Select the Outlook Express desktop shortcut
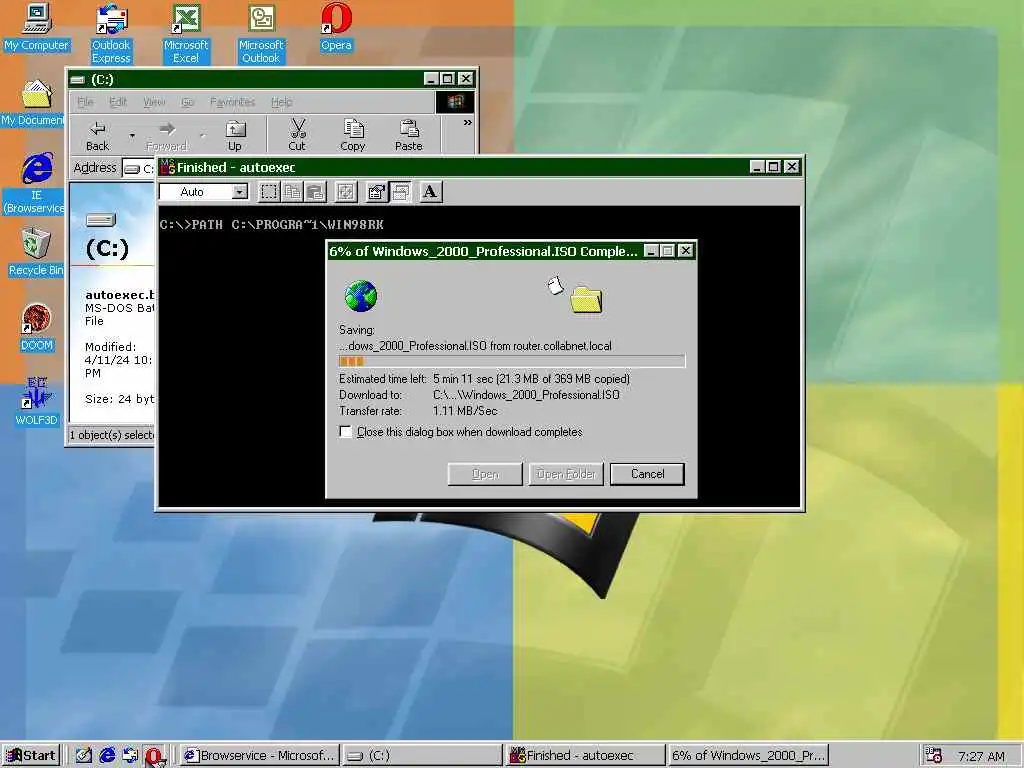This screenshot has height=768, width=1024. 111,34
